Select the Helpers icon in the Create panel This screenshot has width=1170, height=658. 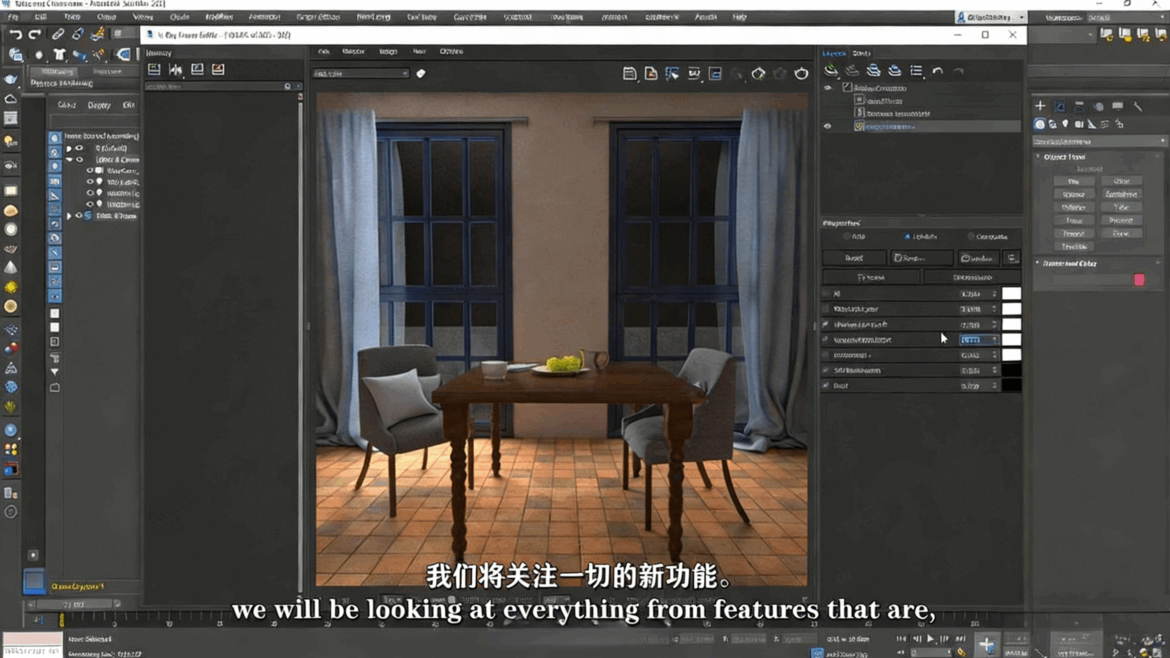(x=1091, y=125)
